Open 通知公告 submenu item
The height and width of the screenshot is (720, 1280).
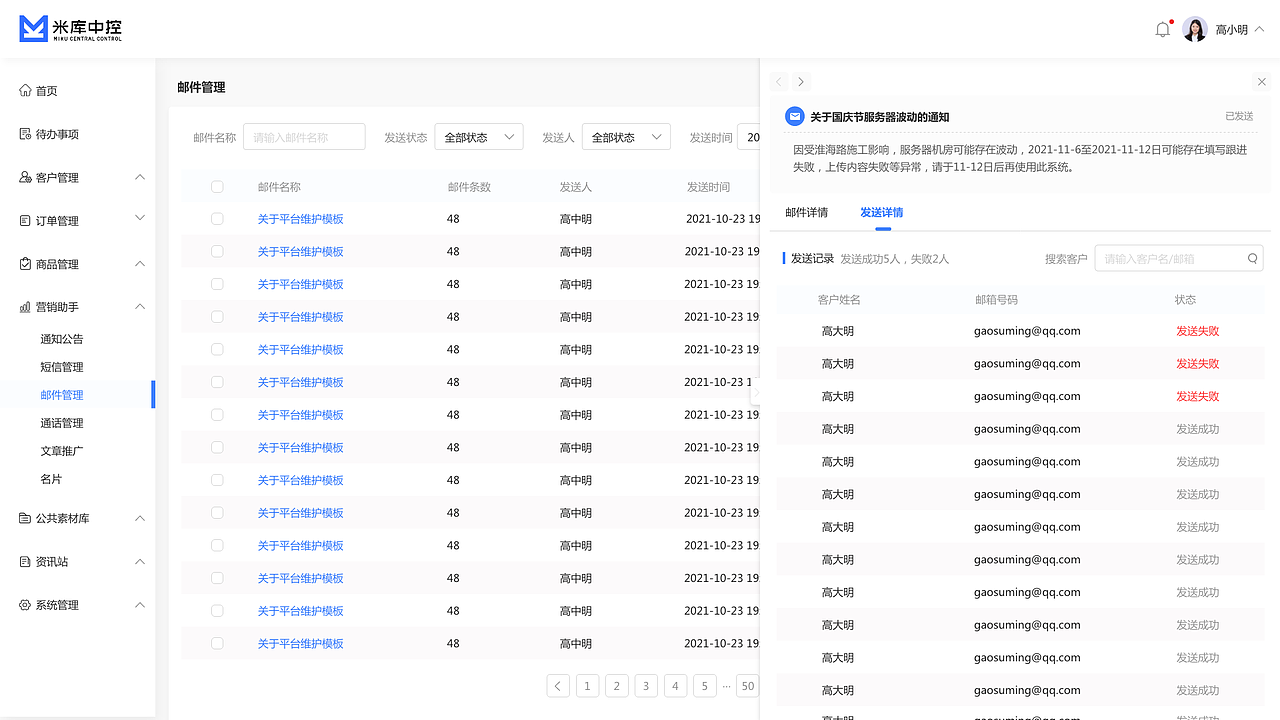tap(62, 339)
